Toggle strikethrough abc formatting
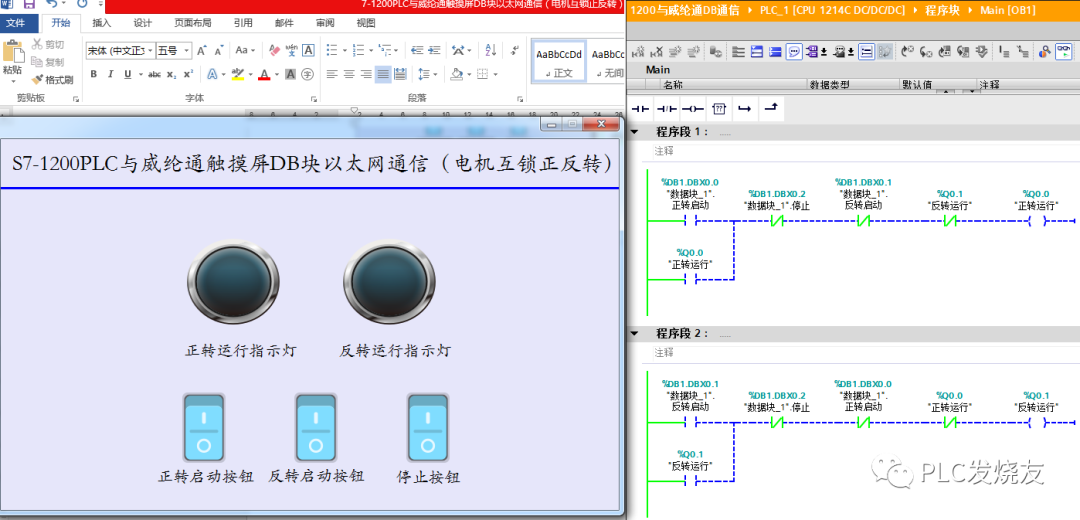 (x=154, y=74)
